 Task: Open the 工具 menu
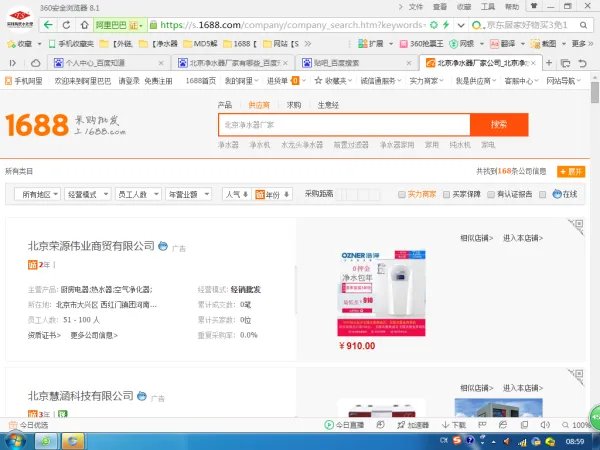coord(488,7)
